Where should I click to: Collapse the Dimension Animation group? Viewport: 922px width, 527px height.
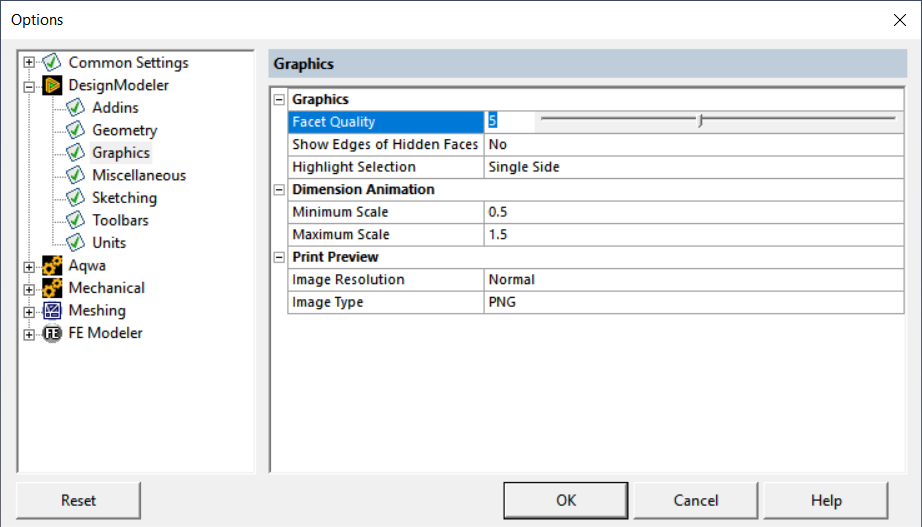(x=279, y=189)
